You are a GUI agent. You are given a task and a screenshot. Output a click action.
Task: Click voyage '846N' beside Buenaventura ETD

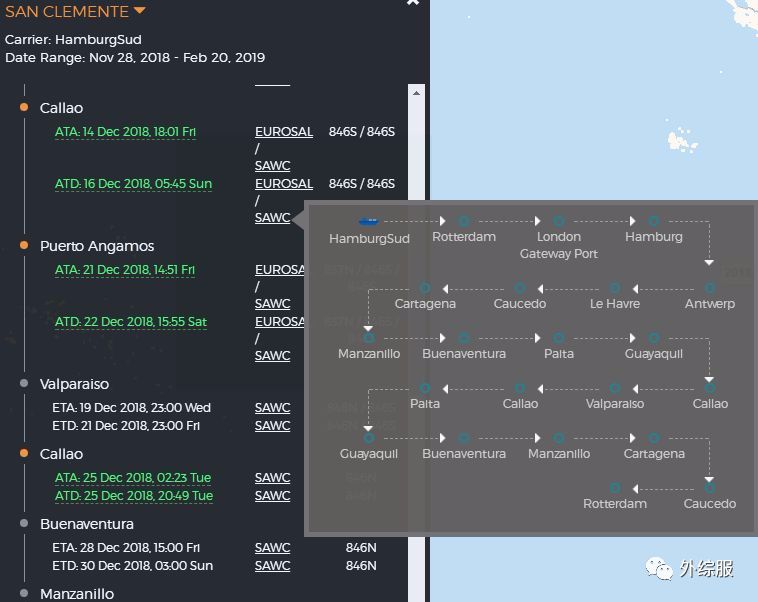361,566
